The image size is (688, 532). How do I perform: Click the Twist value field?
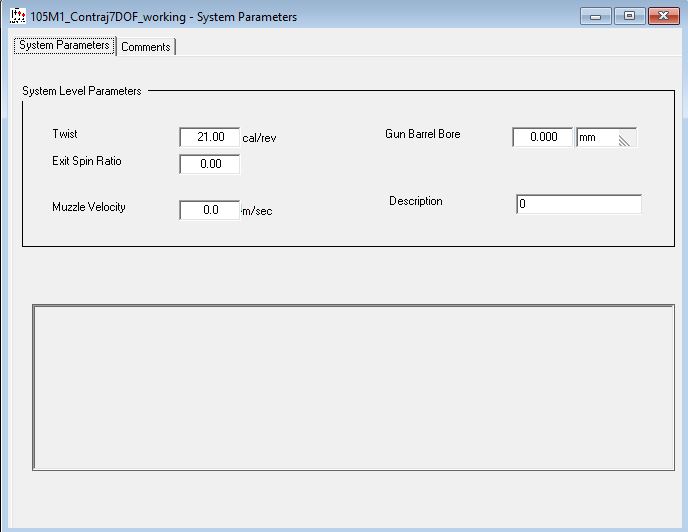tap(210, 137)
